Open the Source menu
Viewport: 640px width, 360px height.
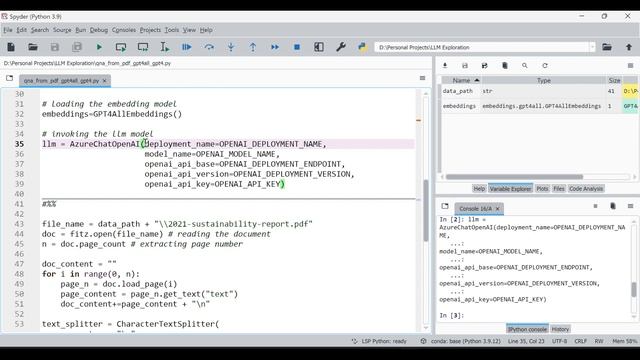click(x=62, y=30)
